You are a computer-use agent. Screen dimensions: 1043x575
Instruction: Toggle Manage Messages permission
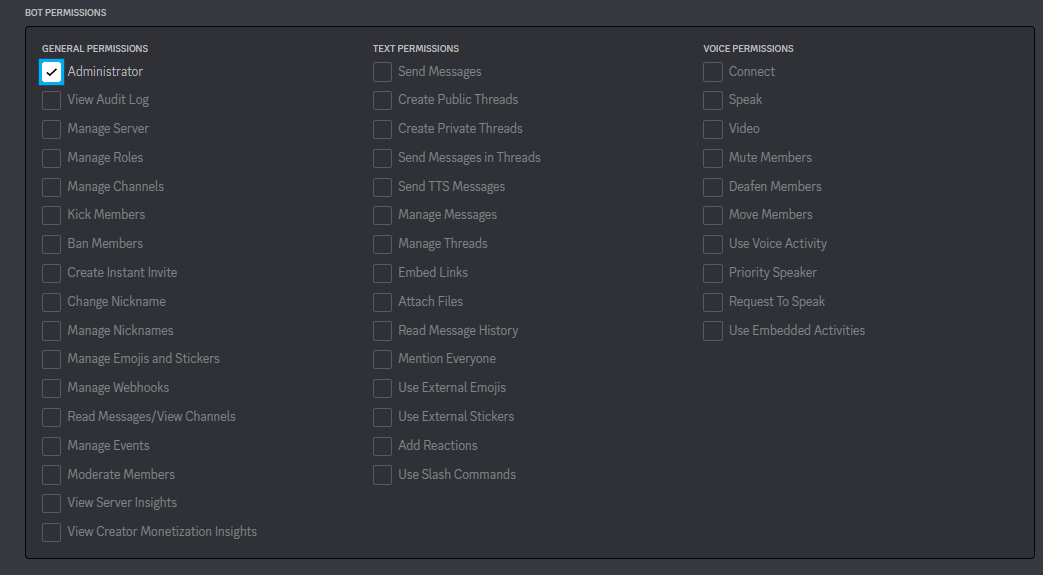click(x=382, y=215)
